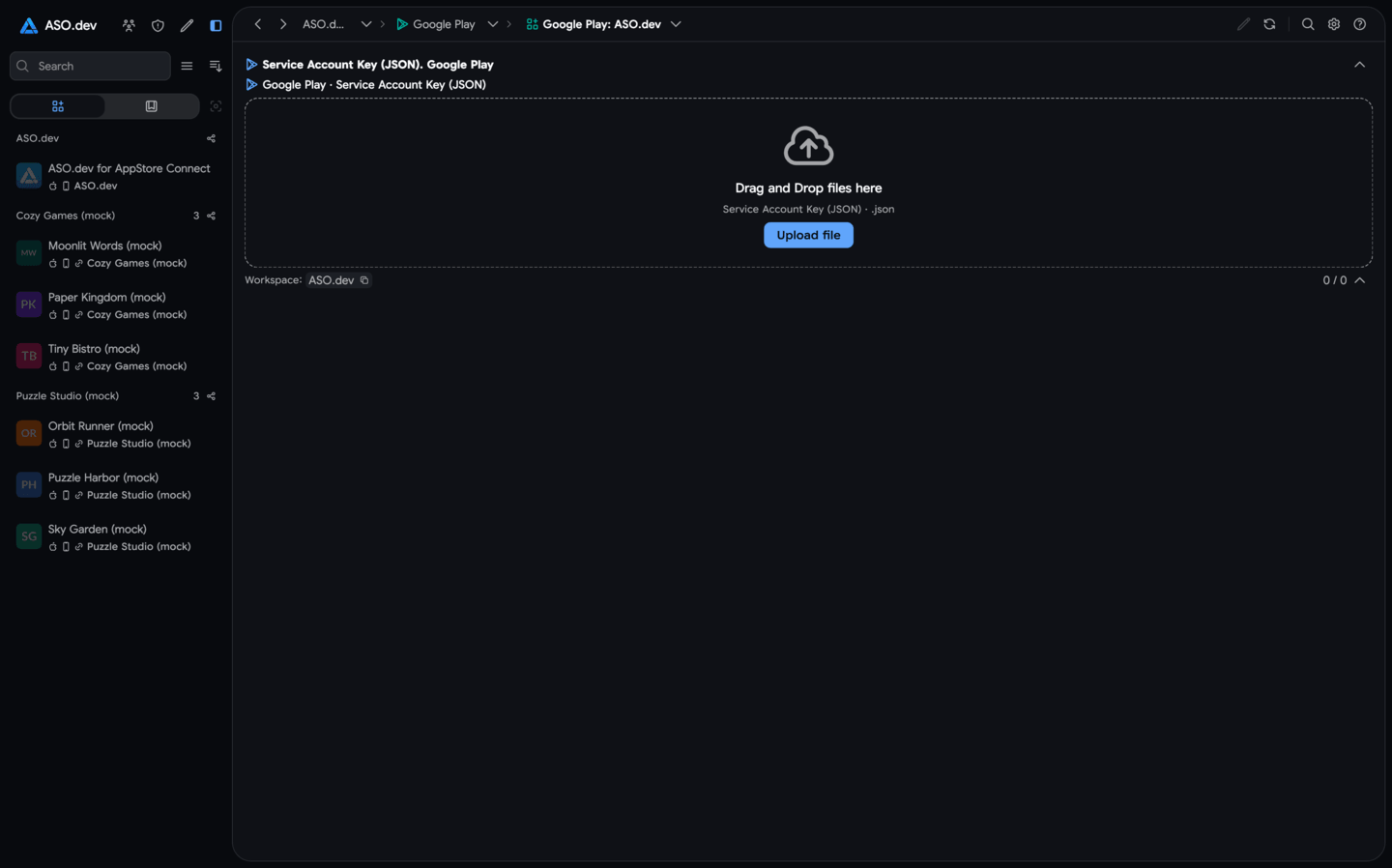Select the Tiny Bistro (mock) app
Image resolution: width=1392 pixels, height=868 pixels.
[116, 357]
